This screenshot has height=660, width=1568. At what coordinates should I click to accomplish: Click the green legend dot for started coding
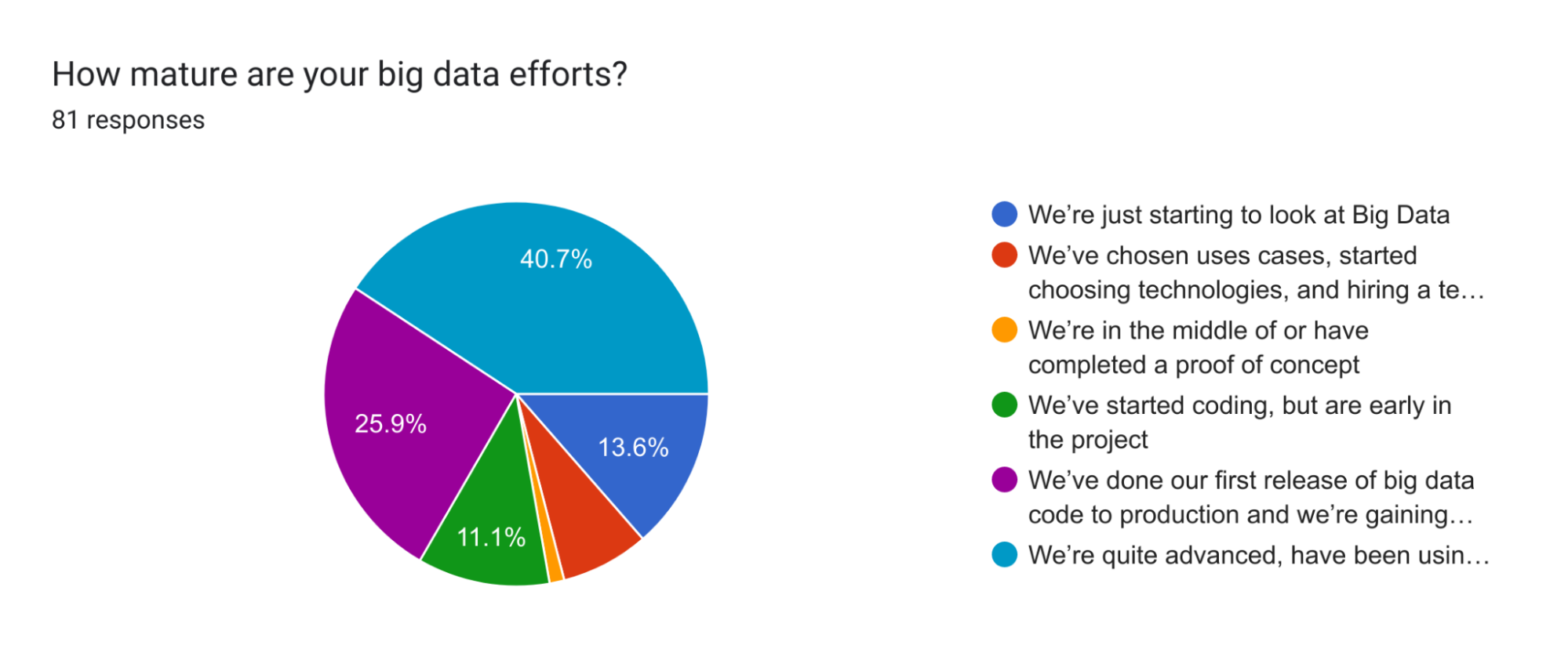pyautogui.click(x=1004, y=405)
